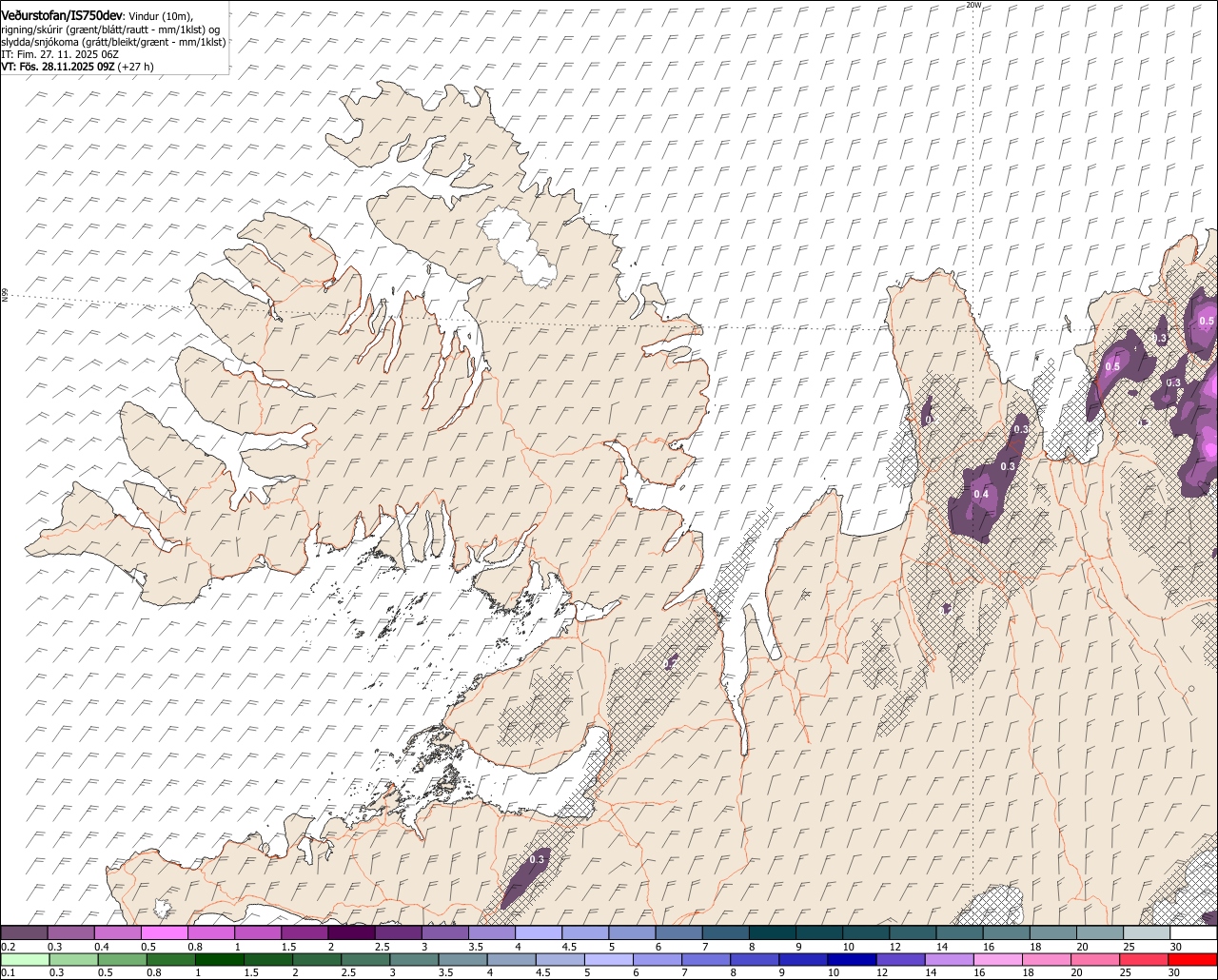Select the bright red swatch at the lower legend's end
This screenshot has width=1218, height=980.
click(x=1193, y=959)
